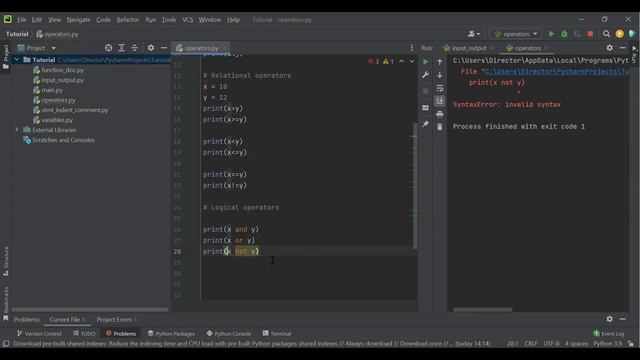Open TODO tool window
640x360 pixels.
[x=84, y=333]
